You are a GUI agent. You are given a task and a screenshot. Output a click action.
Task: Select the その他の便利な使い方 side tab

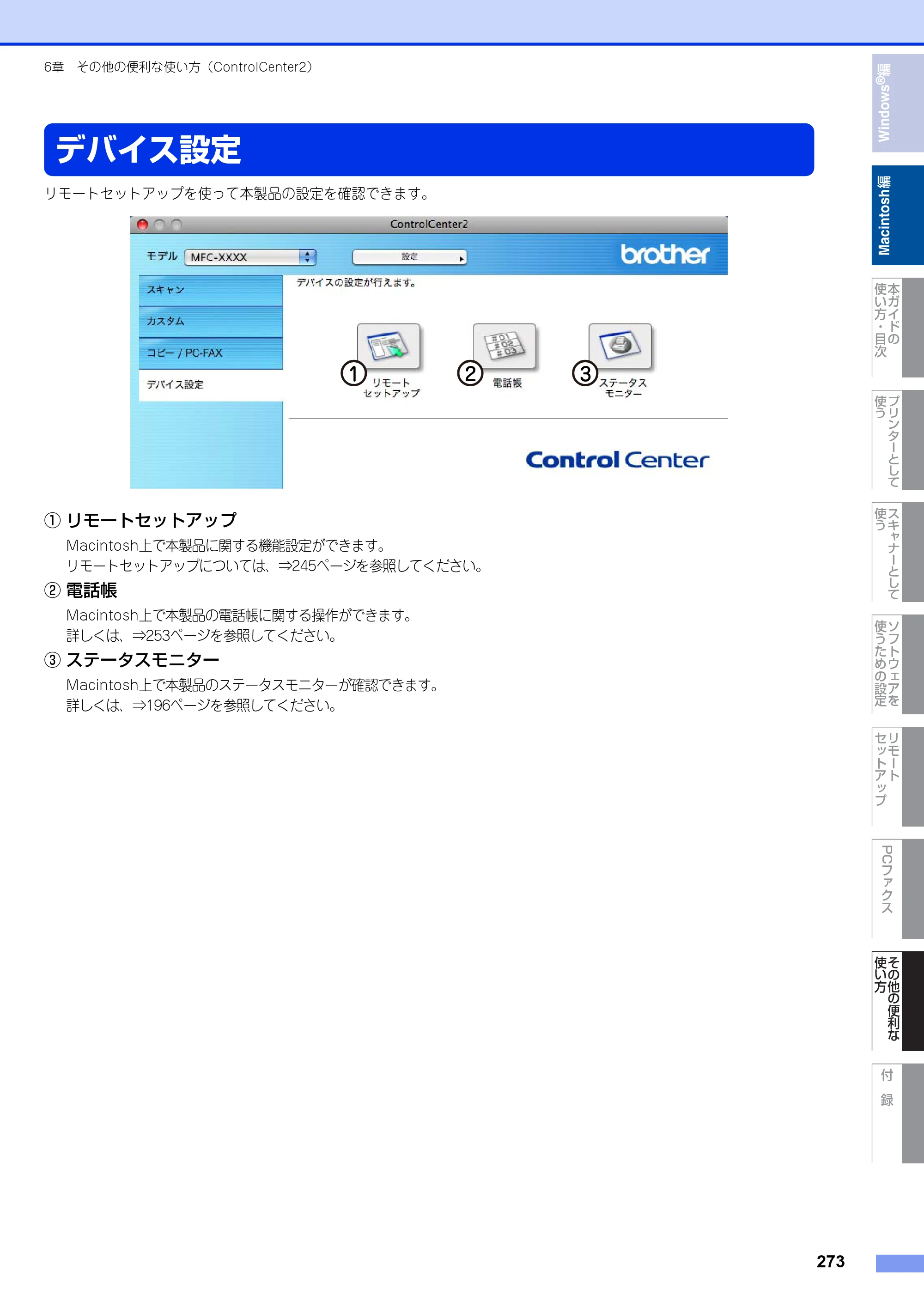[x=897, y=1001]
